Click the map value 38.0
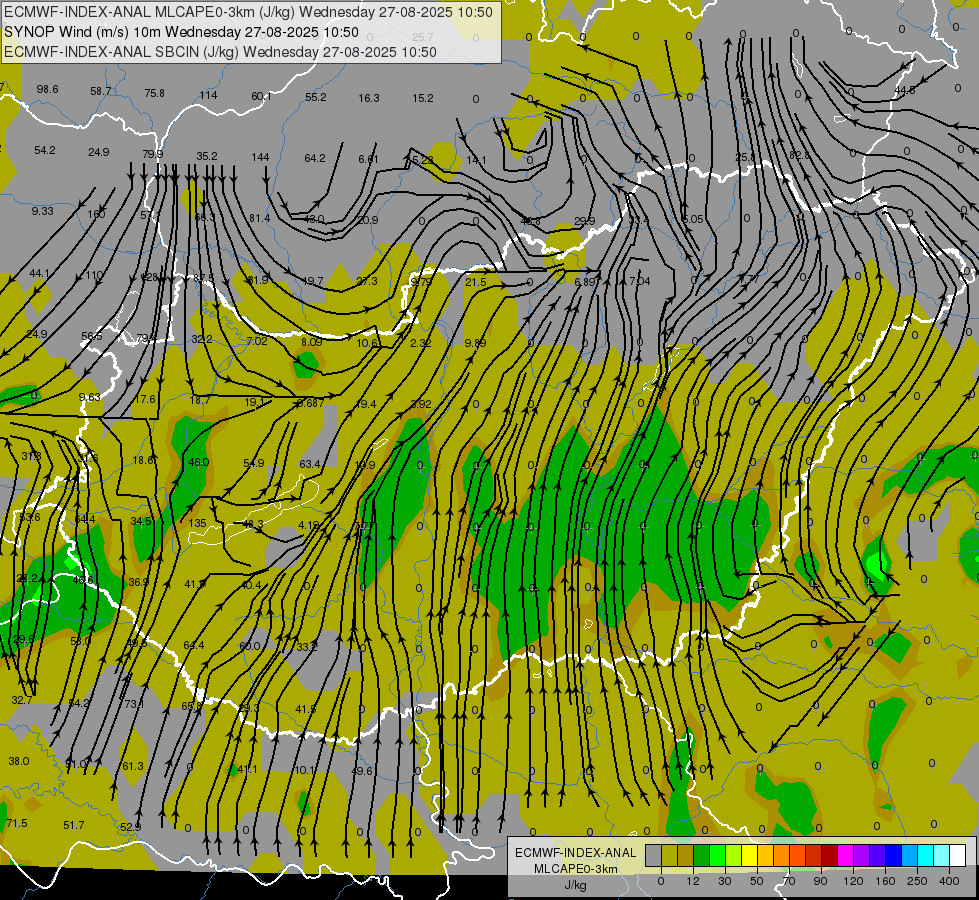Screen dimensions: 979x900 [19, 761]
